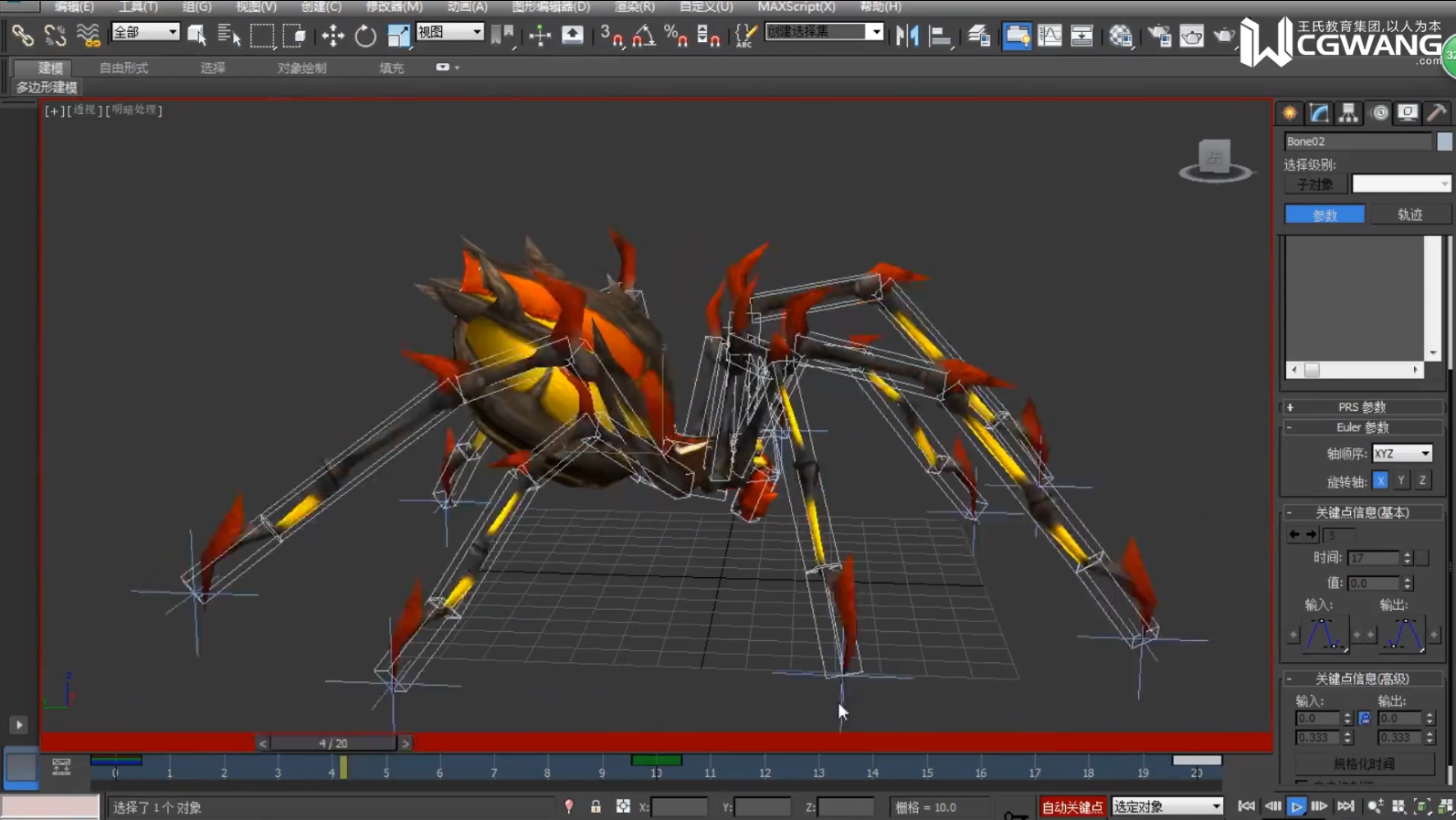Open the 创建选择集 named selection dropdown
1456x820 pixels.
point(824,32)
